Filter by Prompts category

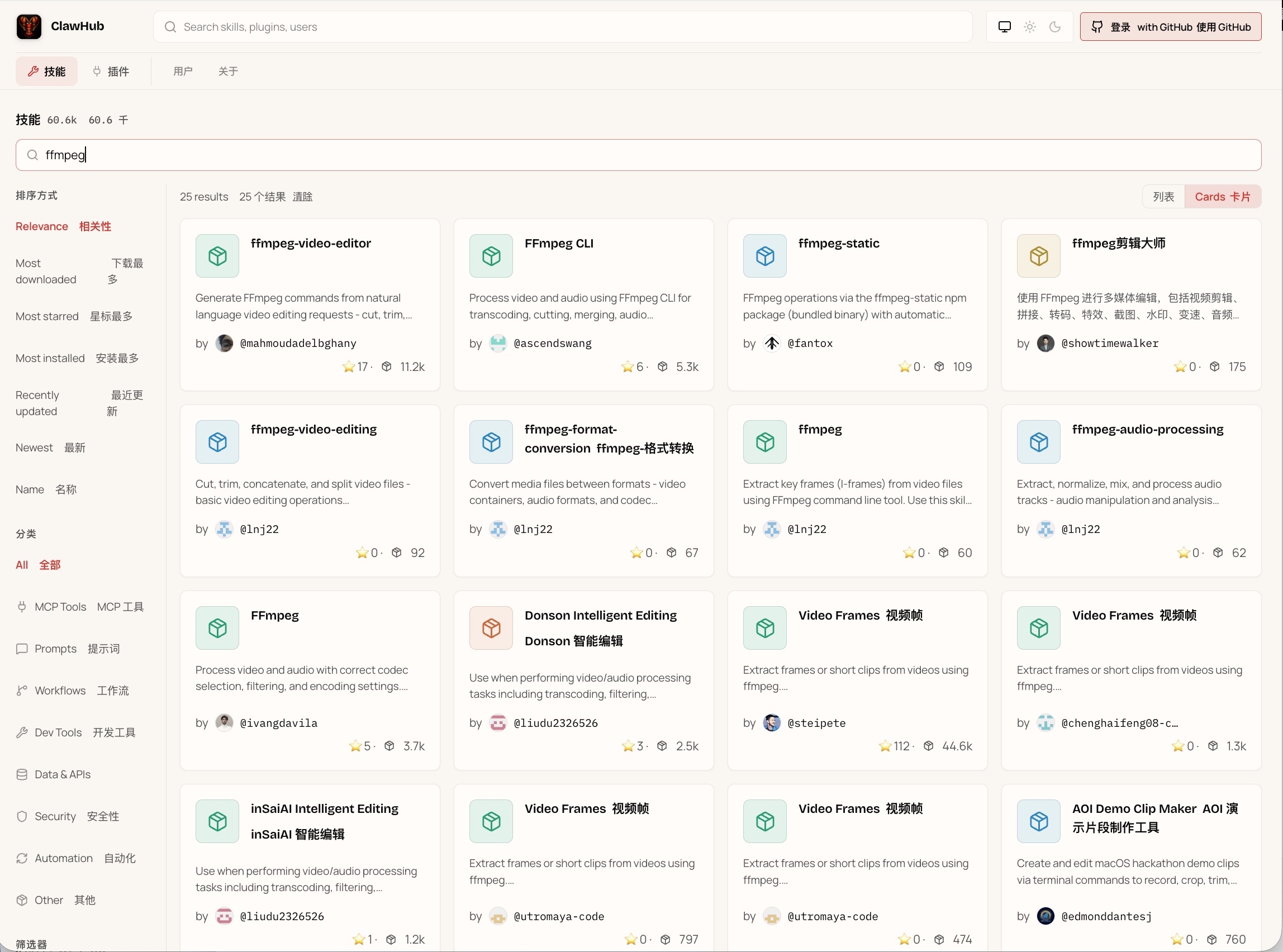68,649
